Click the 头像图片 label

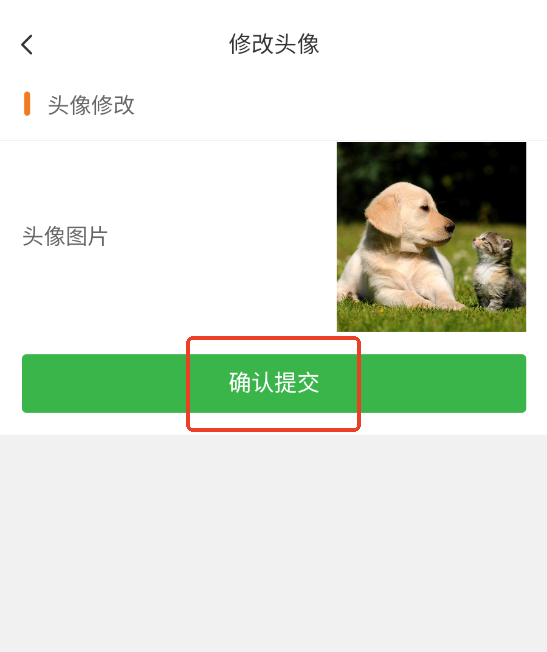(x=65, y=236)
